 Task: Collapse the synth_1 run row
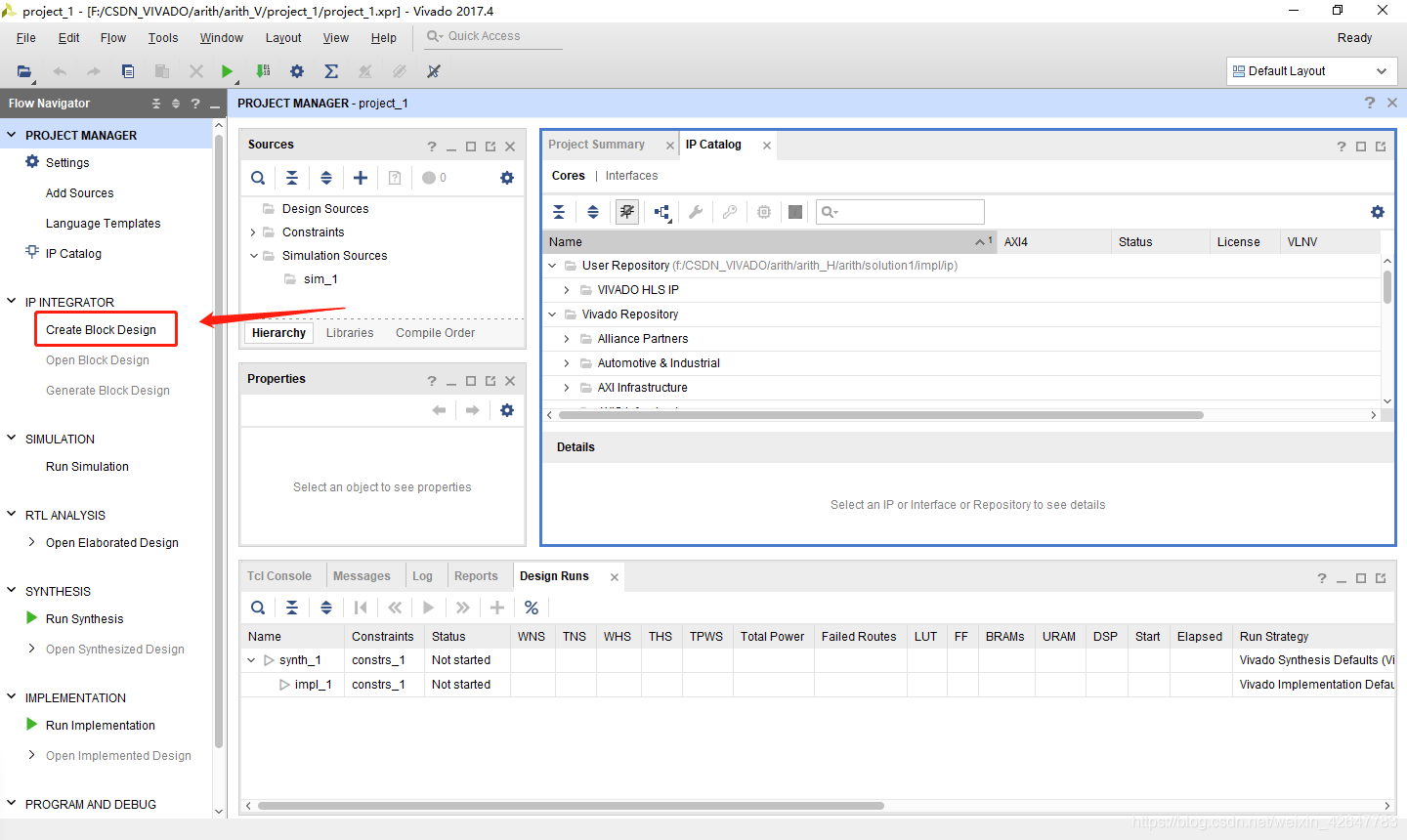coord(251,660)
